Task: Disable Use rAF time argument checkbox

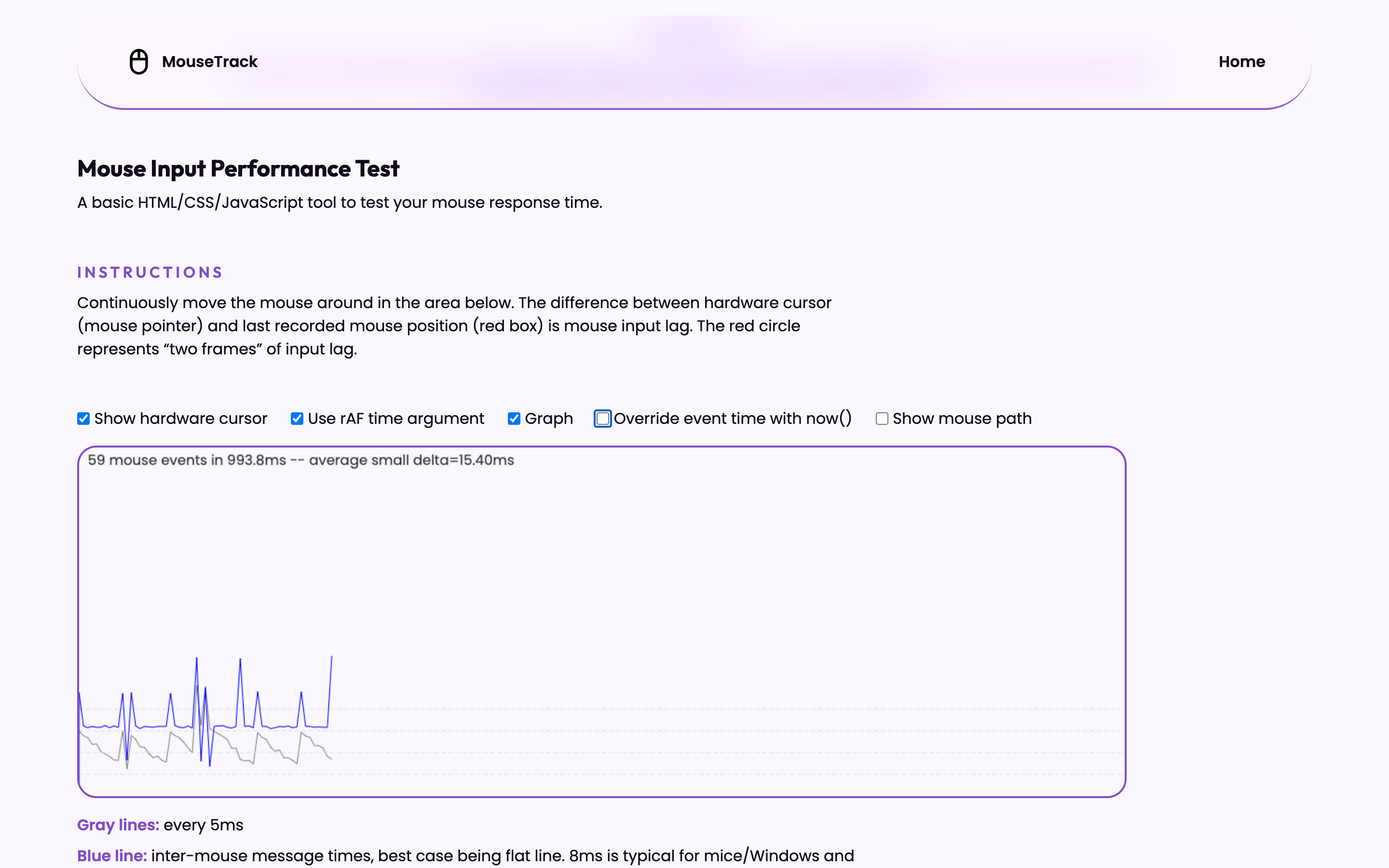Action: pyautogui.click(x=297, y=419)
